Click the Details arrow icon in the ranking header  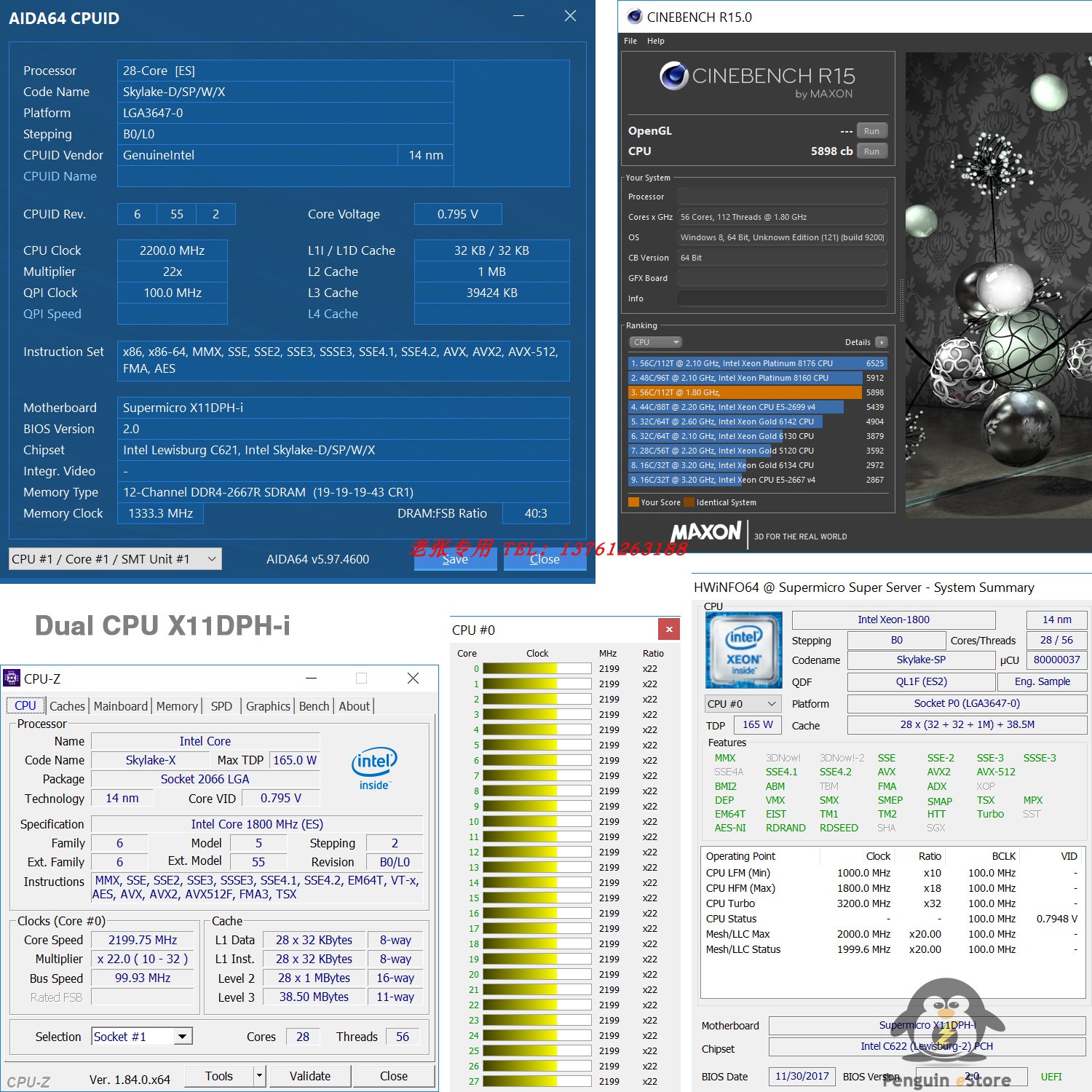click(881, 342)
